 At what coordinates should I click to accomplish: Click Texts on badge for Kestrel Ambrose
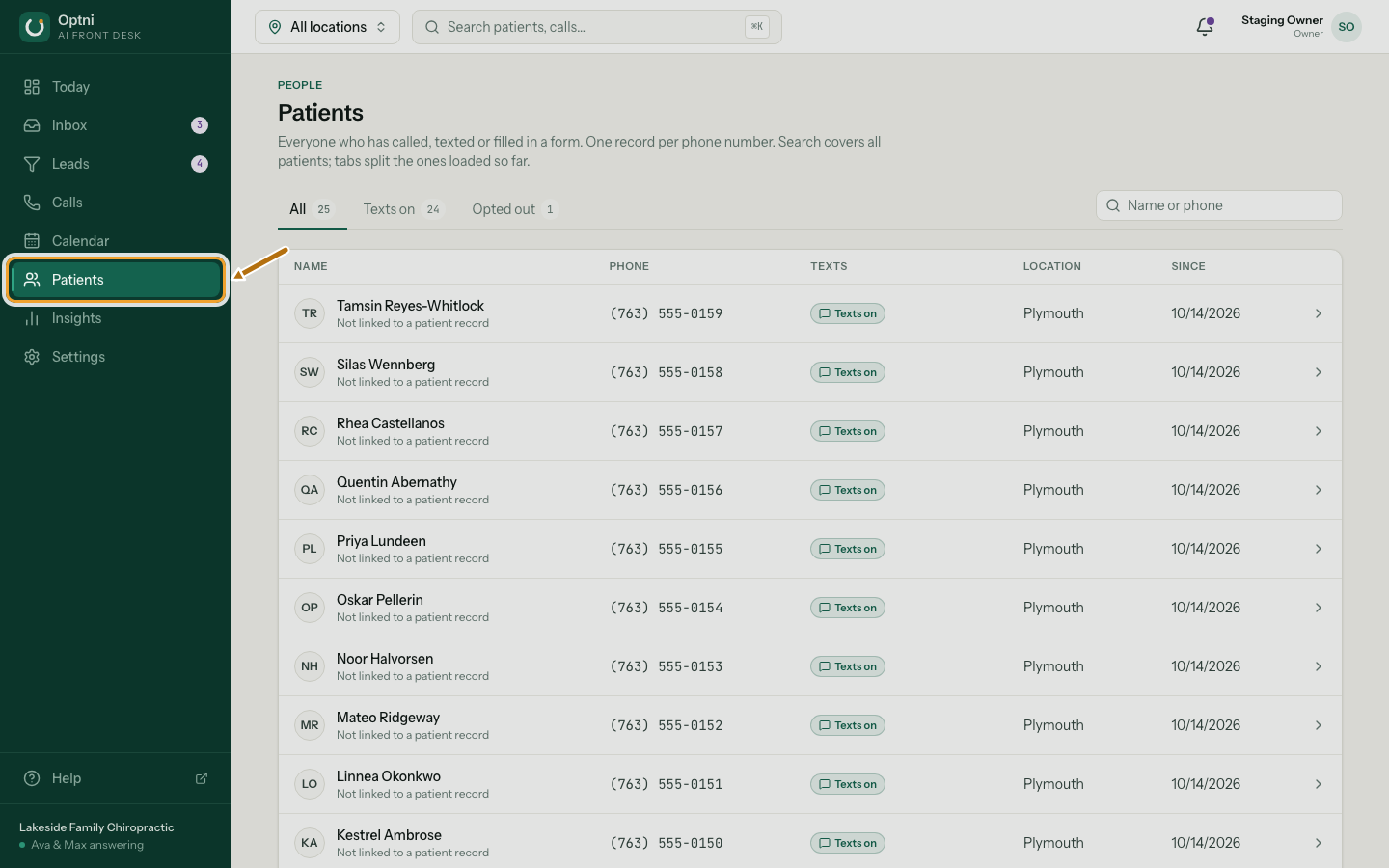point(848,843)
